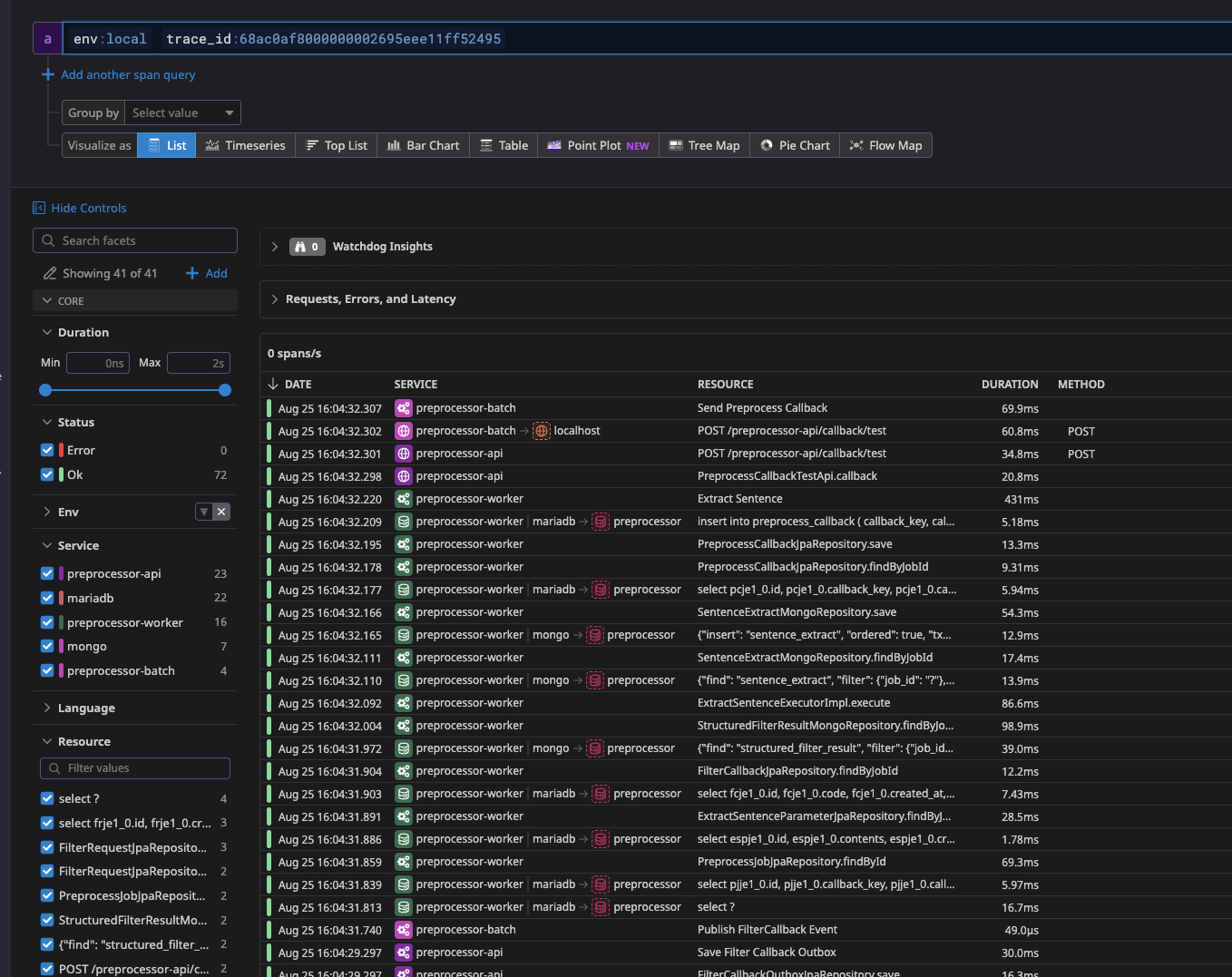Click the Add another span query link
Viewport: 1232px width, 977px height.
coord(119,74)
